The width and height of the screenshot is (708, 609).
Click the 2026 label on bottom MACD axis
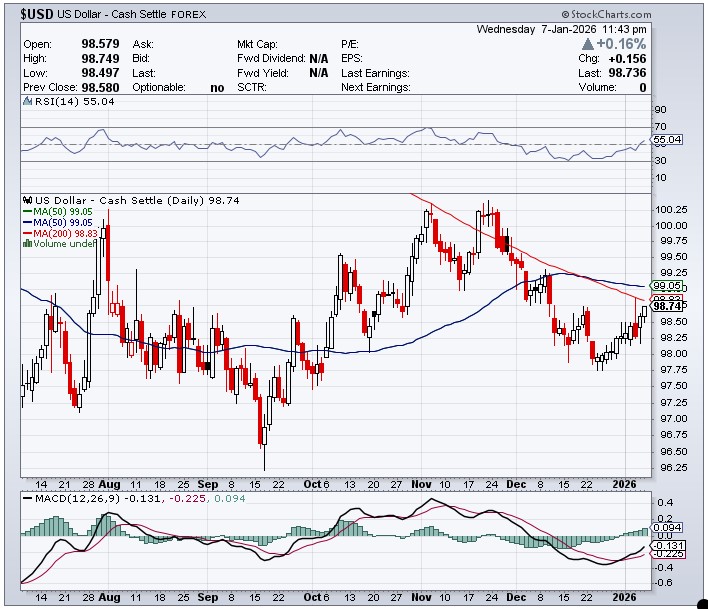point(625,596)
